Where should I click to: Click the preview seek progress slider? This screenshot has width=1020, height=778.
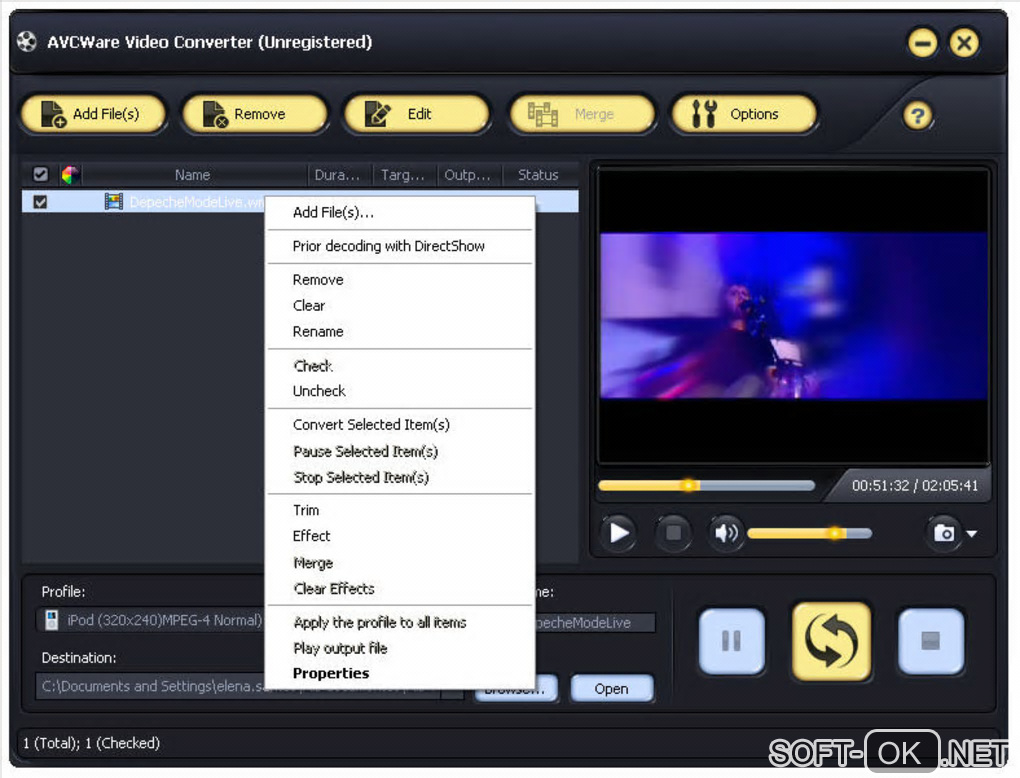click(x=706, y=485)
